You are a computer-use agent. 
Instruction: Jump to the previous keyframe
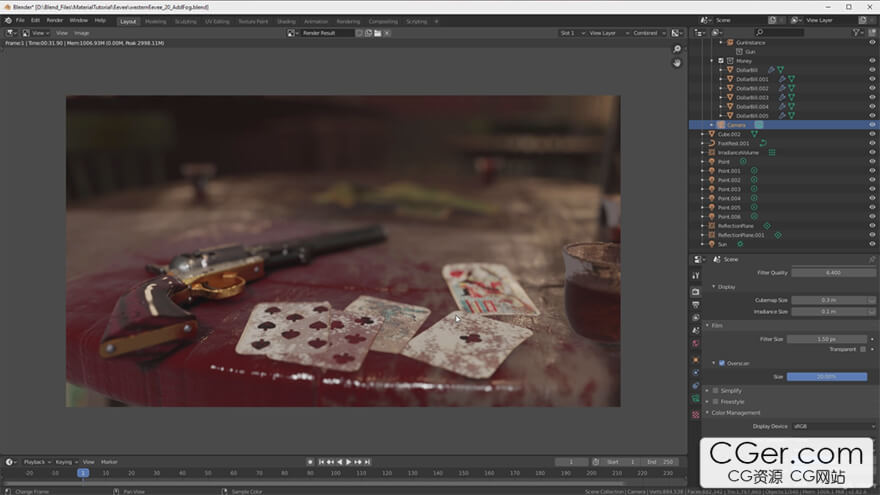pyautogui.click(x=330, y=462)
